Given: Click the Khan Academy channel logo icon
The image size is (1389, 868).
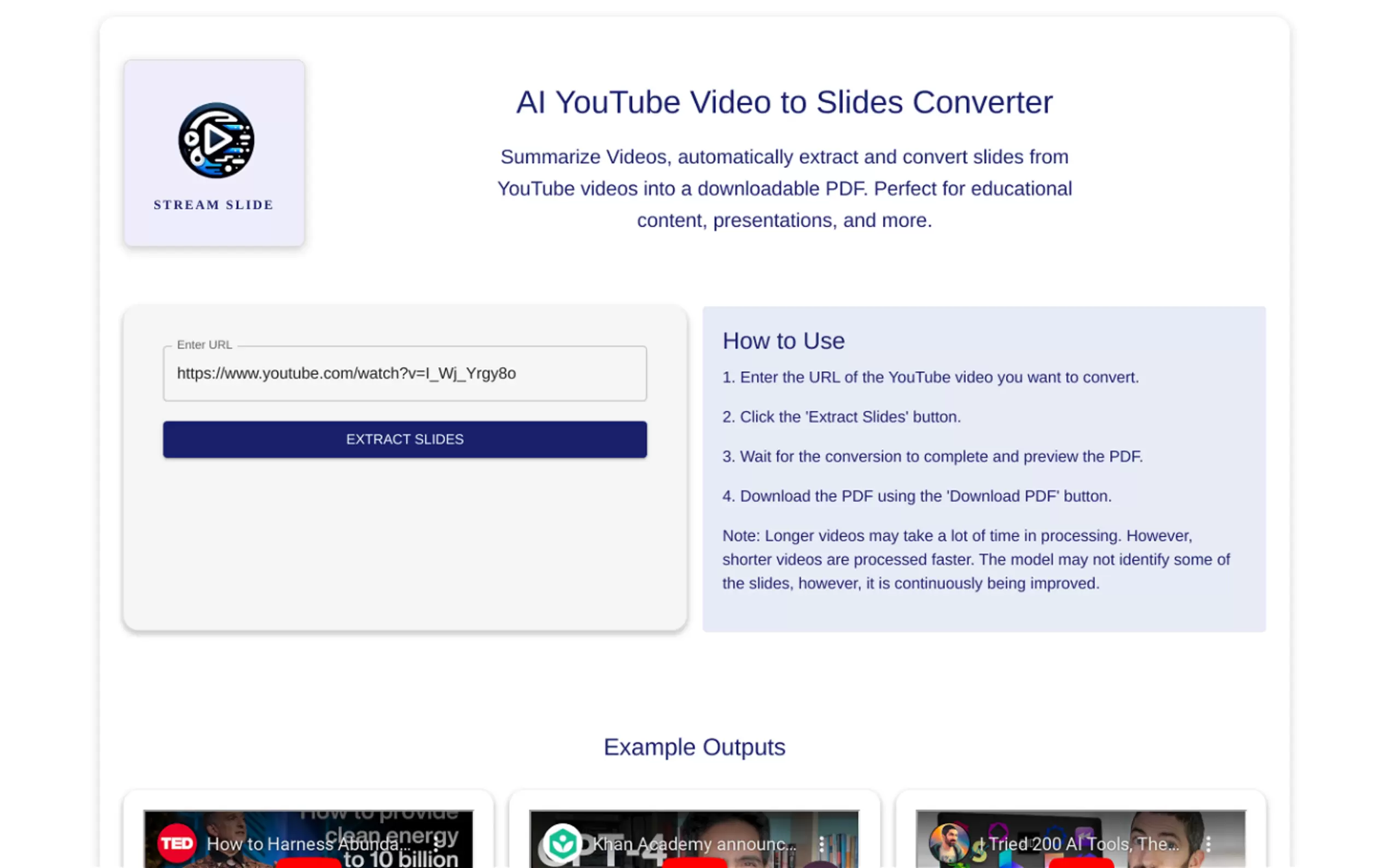Looking at the screenshot, I should pyautogui.click(x=563, y=843).
